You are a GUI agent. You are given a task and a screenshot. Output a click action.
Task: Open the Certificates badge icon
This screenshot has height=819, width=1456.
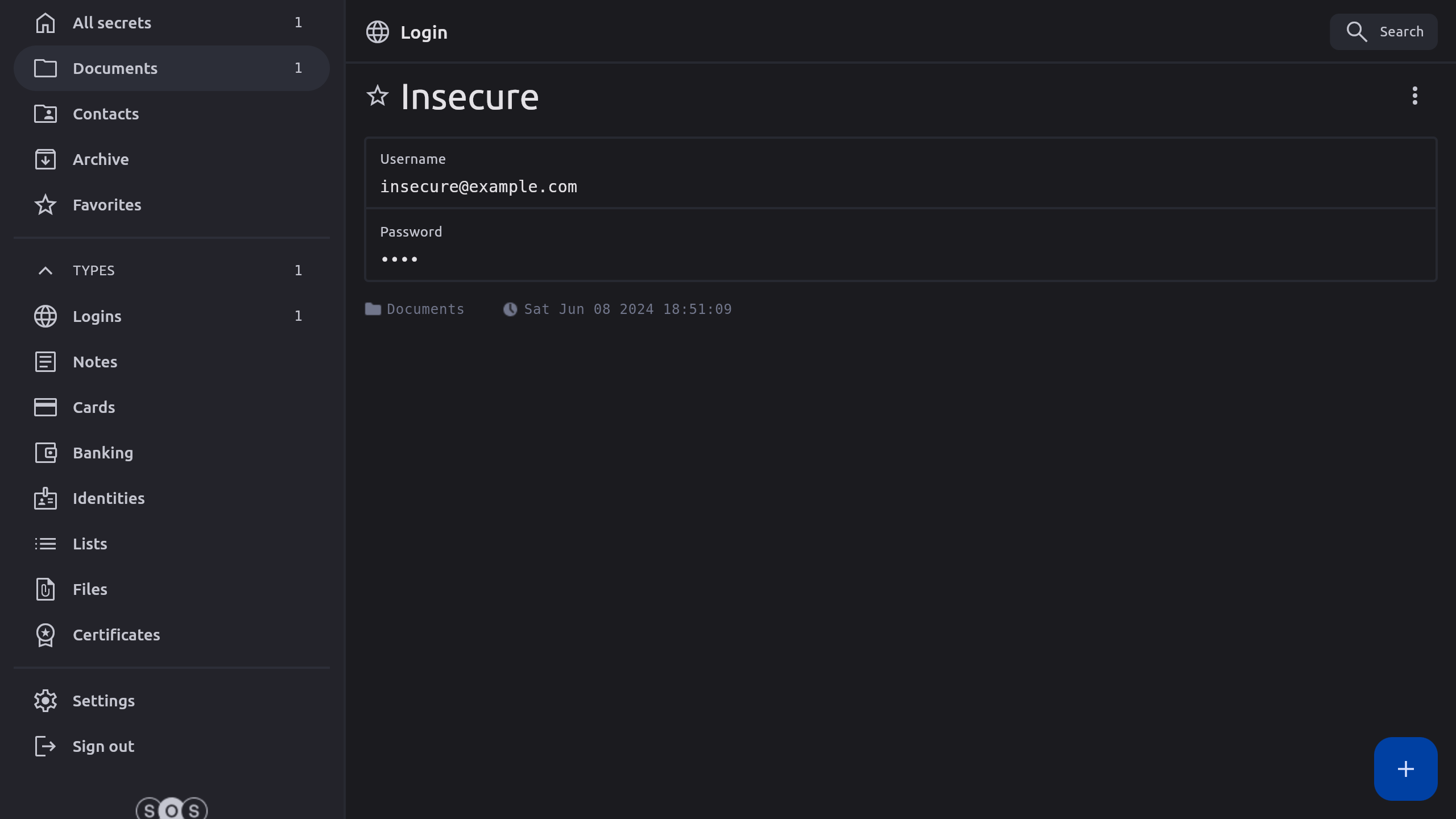coord(45,635)
